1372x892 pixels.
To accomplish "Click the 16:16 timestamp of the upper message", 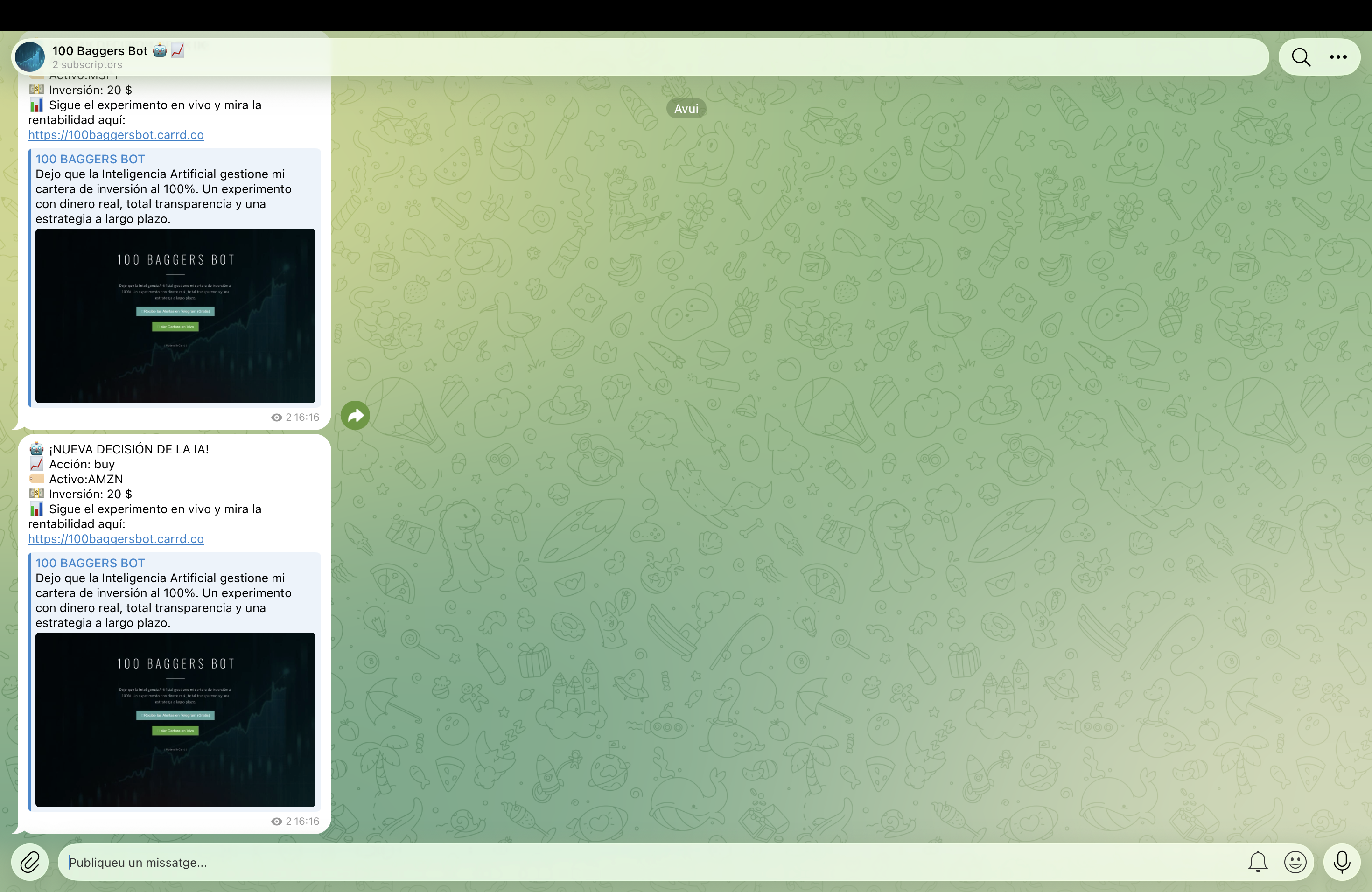I will tap(307, 418).
